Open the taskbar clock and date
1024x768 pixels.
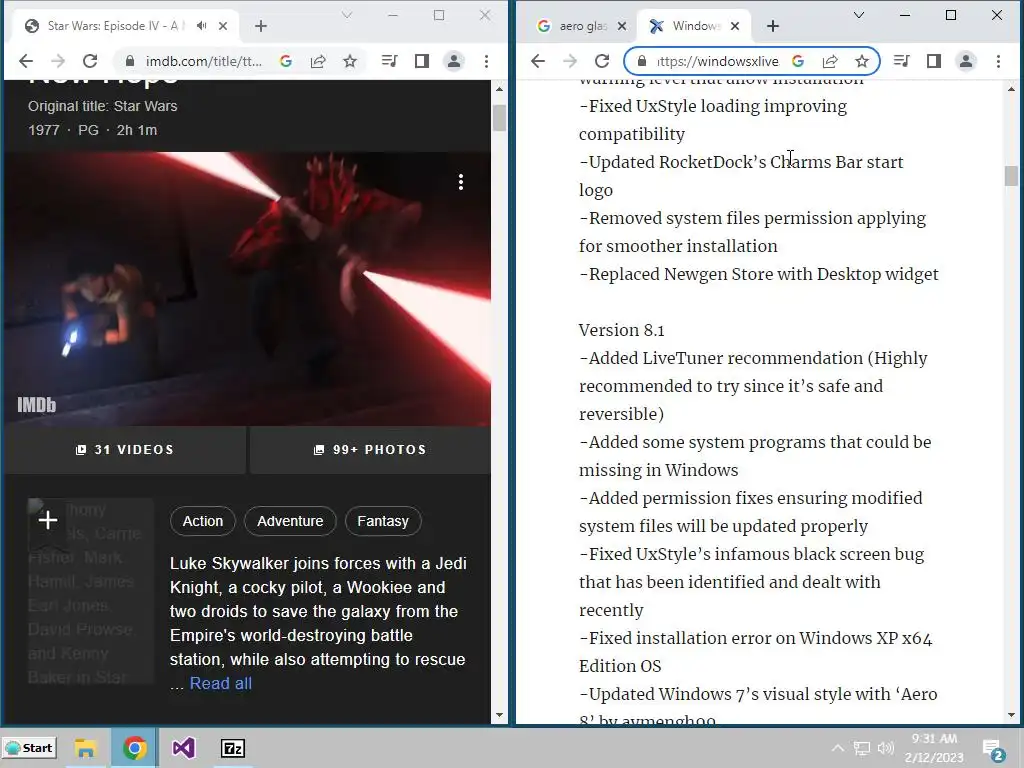click(935, 748)
